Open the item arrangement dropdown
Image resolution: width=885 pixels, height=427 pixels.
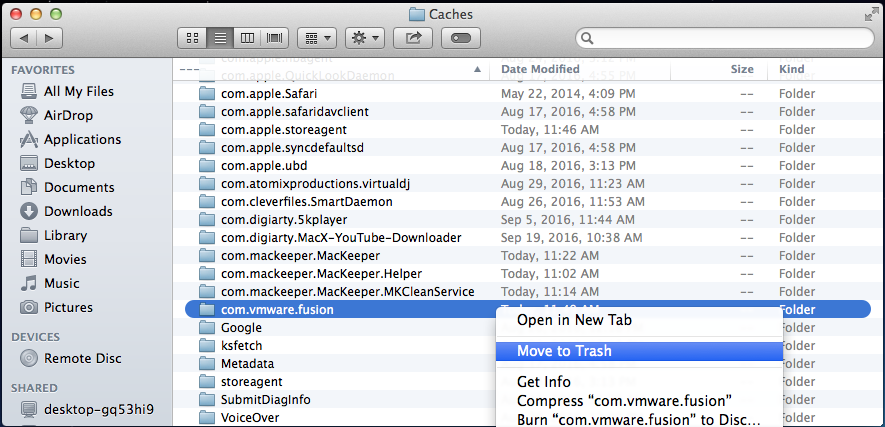click(317, 38)
